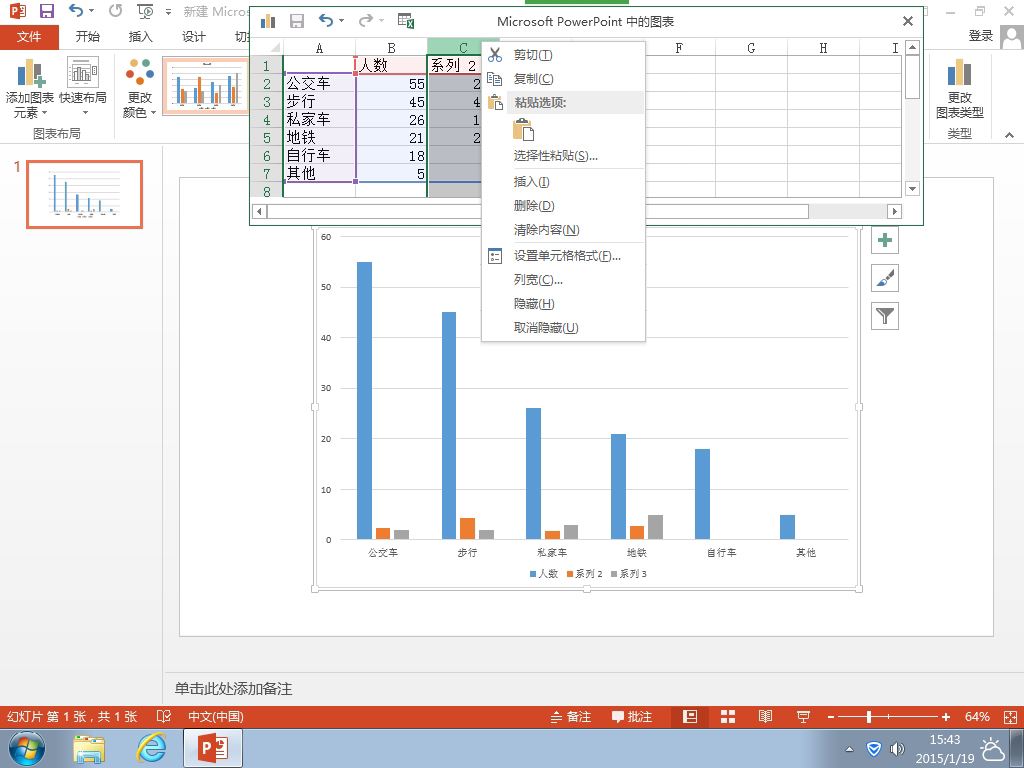Switch to the 设计 ribbon tab
Viewport: 1024px width, 768px height.
[x=193, y=37]
